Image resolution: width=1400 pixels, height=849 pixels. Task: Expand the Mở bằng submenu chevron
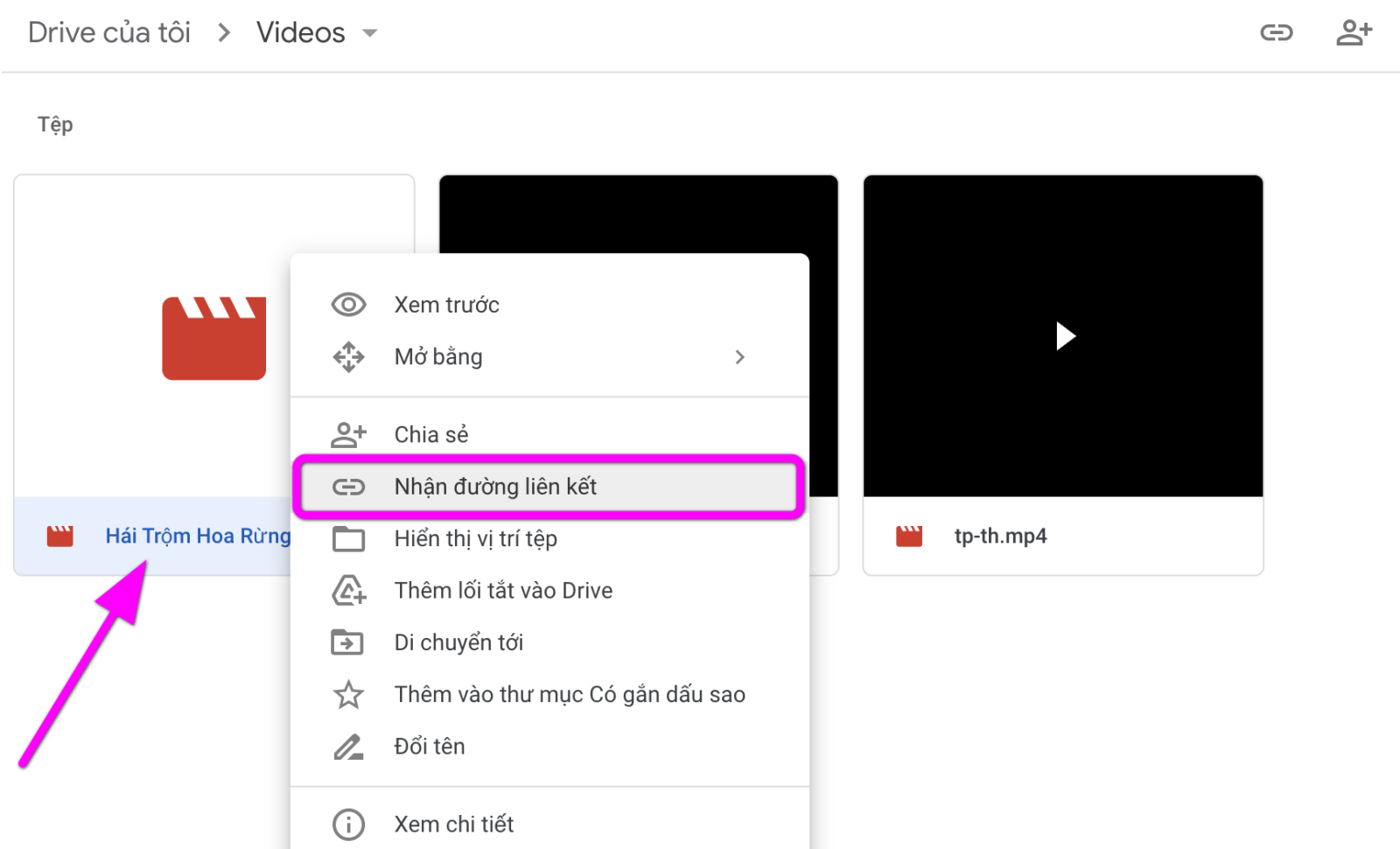pyautogui.click(x=740, y=357)
